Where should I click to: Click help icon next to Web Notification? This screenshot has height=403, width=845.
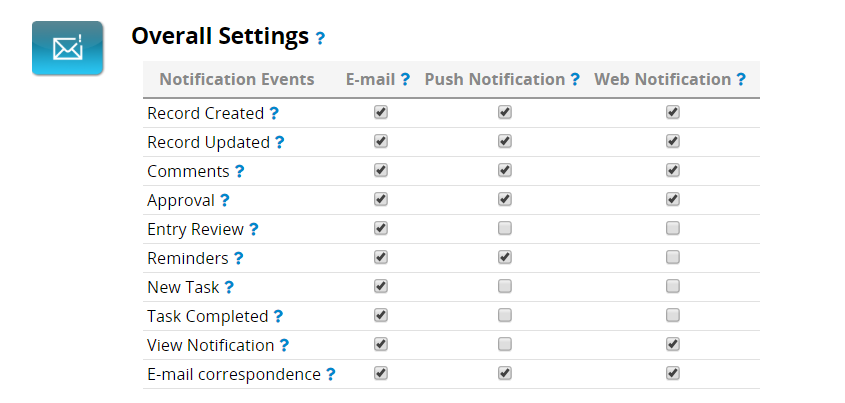pos(741,80)
